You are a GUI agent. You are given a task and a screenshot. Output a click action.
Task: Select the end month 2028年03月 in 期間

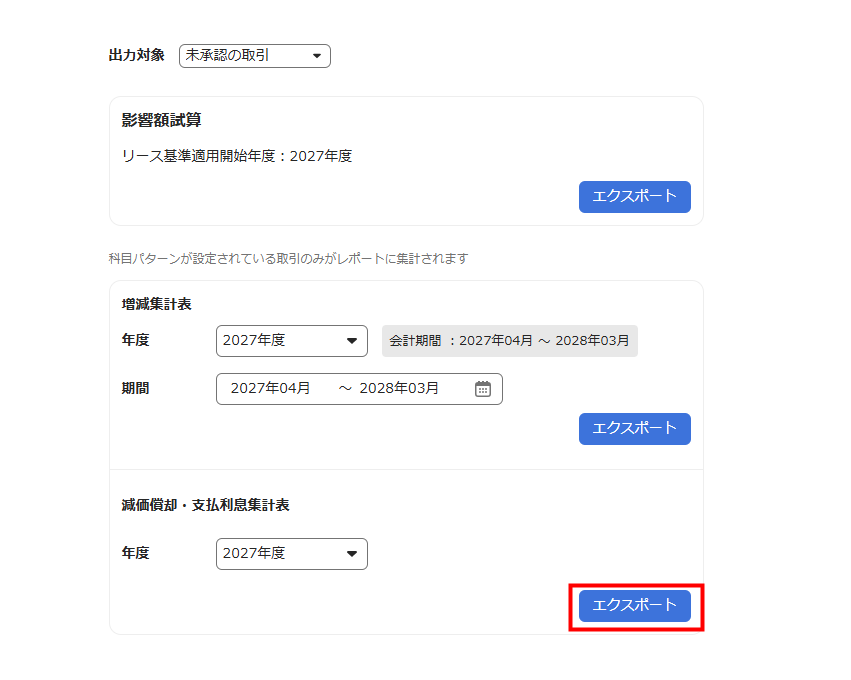(x=399, y=389)
